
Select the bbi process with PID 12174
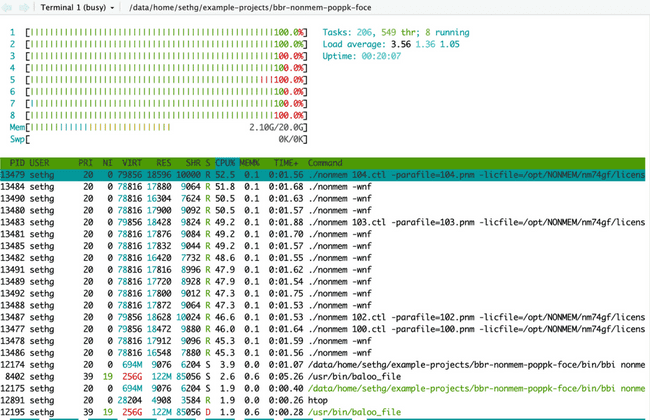click(x=323, y=365)
